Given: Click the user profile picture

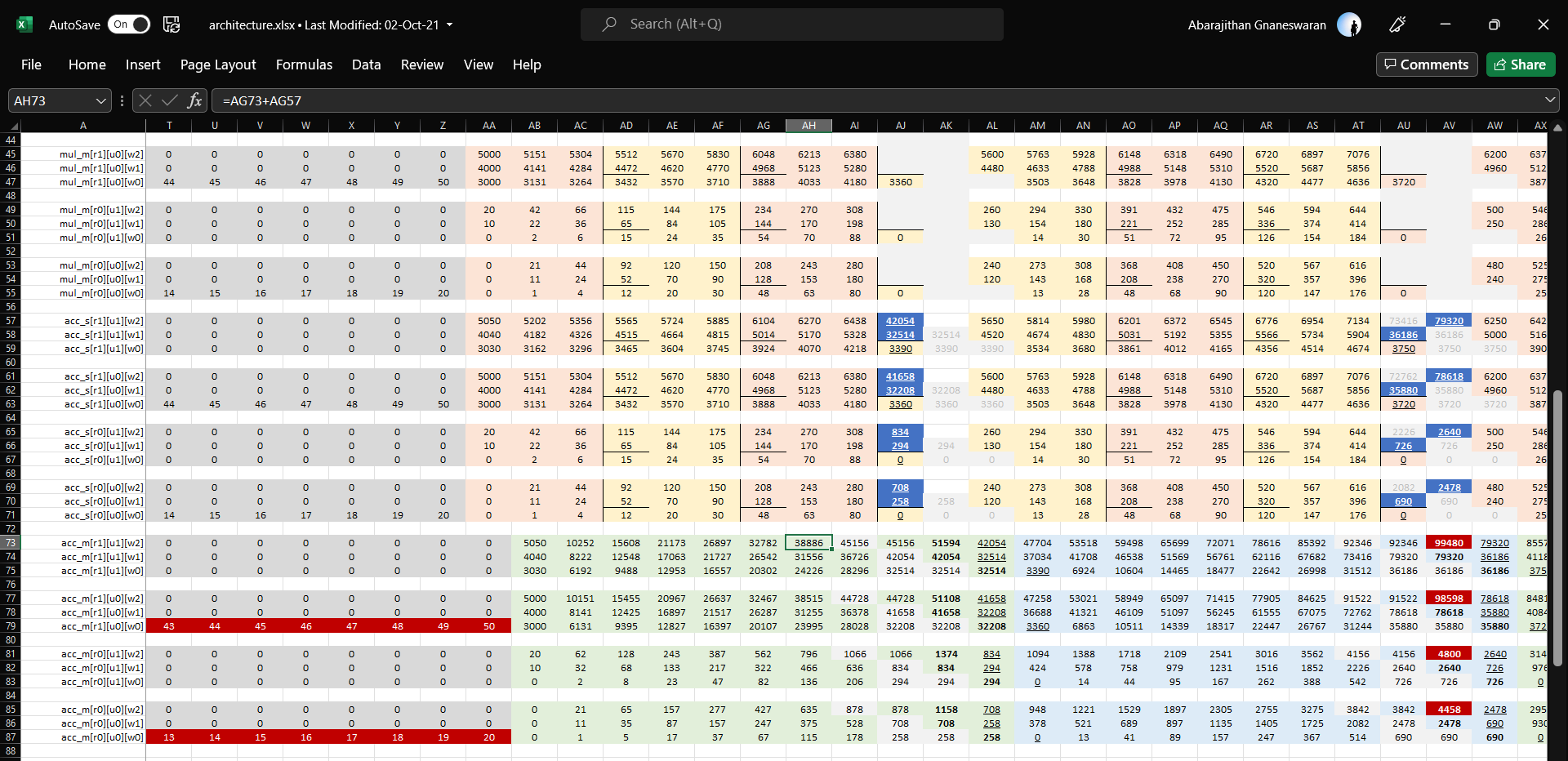Looking at the screenshot, I should pyautogui.click(x=1349, y=24).
